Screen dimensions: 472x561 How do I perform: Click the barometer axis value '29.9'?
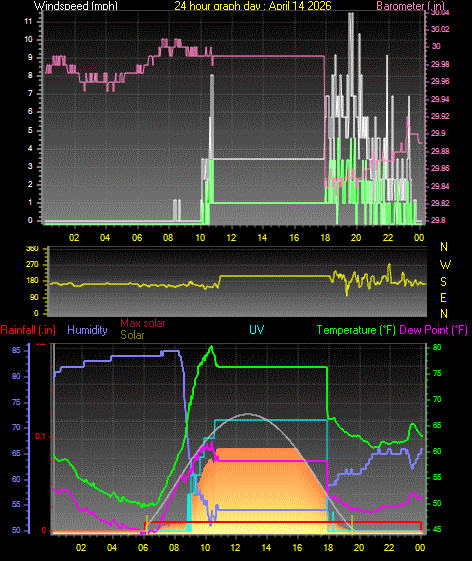click(x=438, y=133)
